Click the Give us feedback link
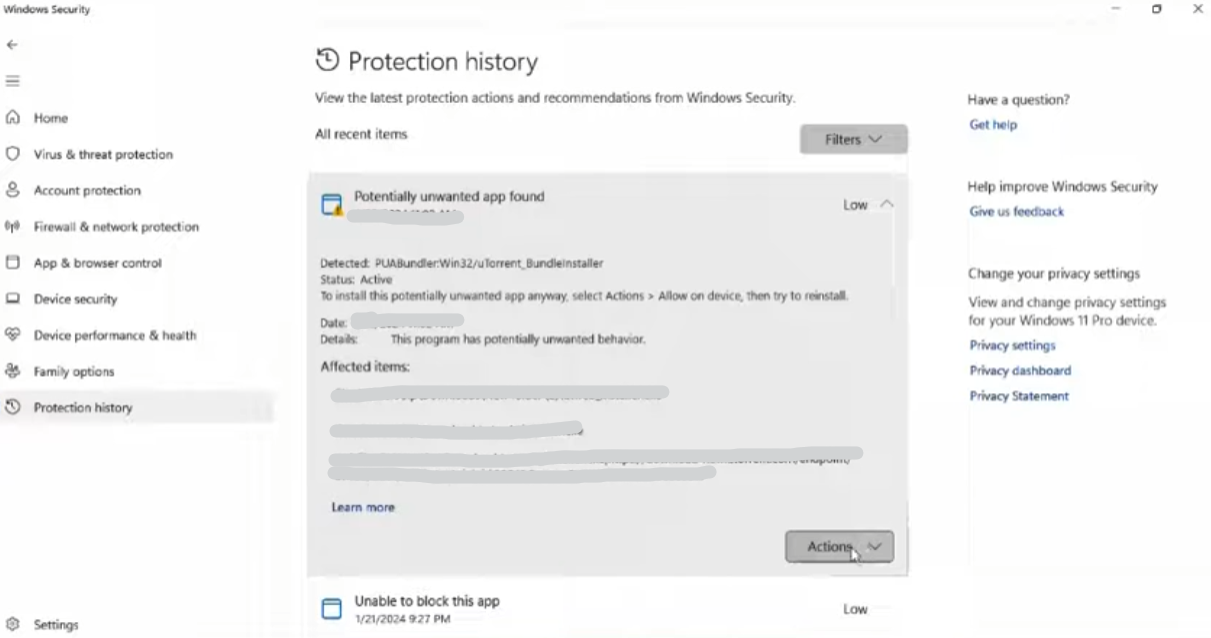Viewport: 1211px width, 638px height. pyautogui.click(x=1016, y=212)
